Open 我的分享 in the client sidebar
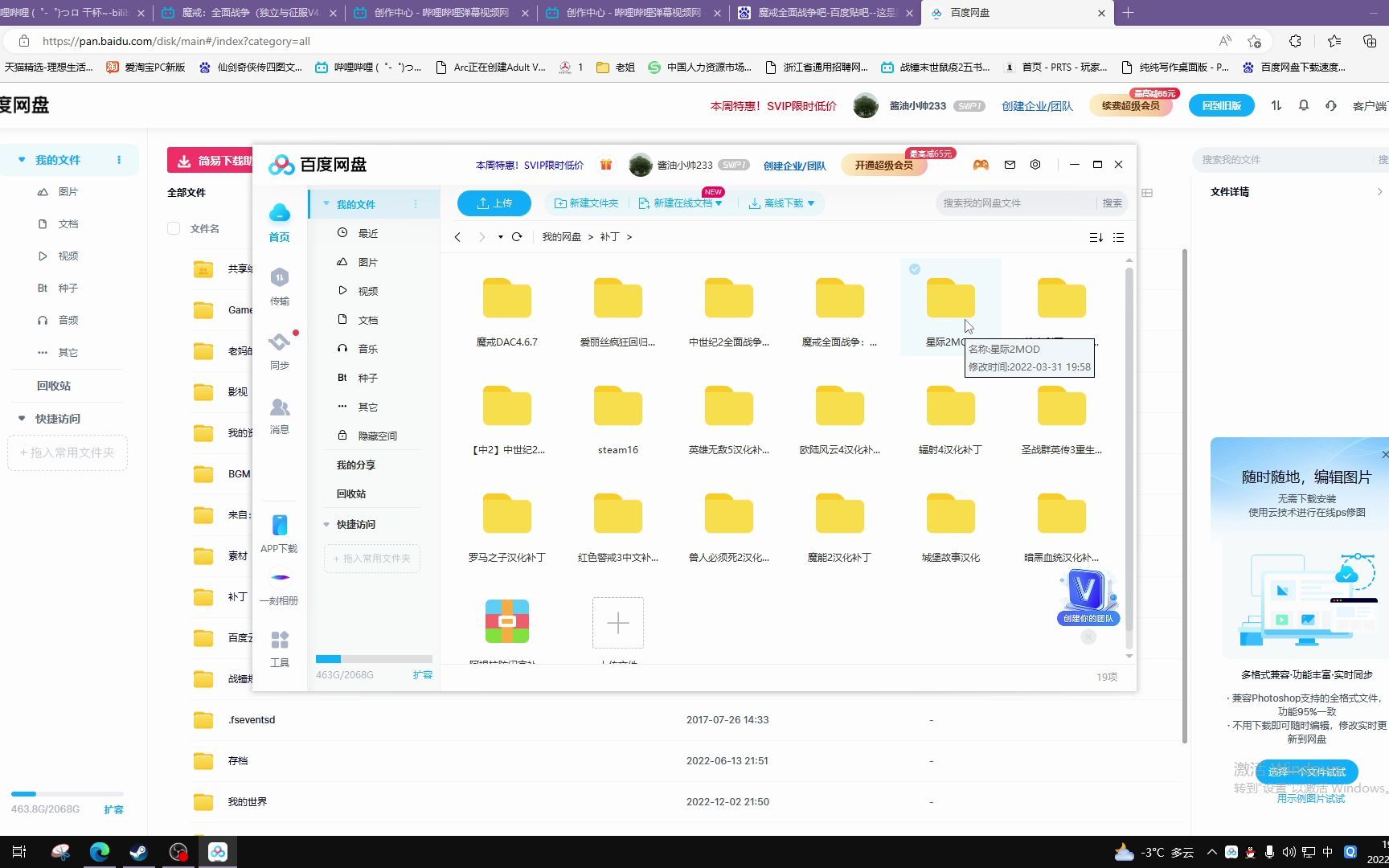The image size is (1389, 868). tap(356, 465)
